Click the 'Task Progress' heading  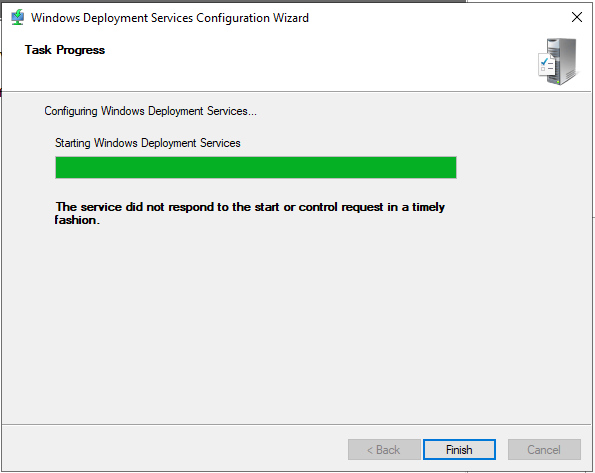click(x=65, y=50)
